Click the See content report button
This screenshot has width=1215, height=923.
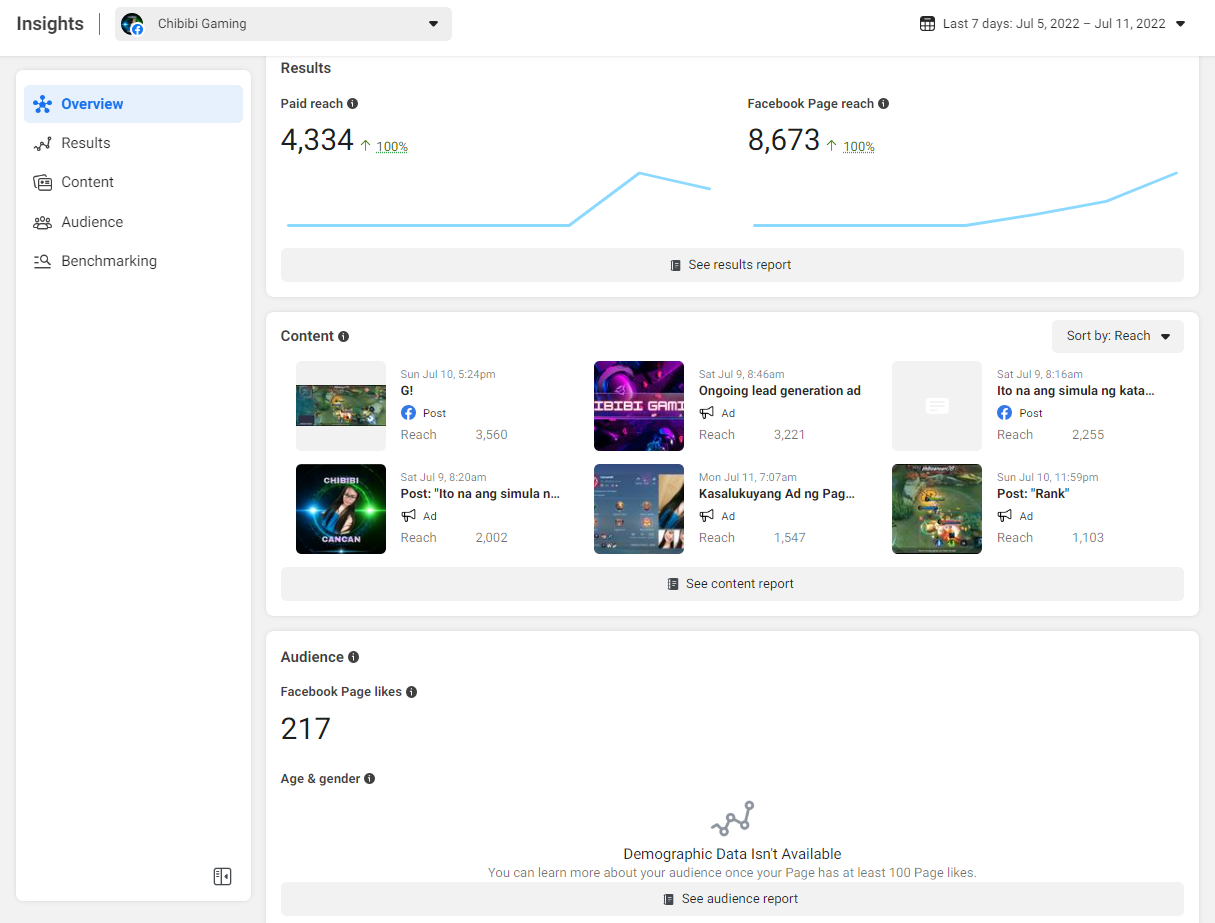point(732,584)
